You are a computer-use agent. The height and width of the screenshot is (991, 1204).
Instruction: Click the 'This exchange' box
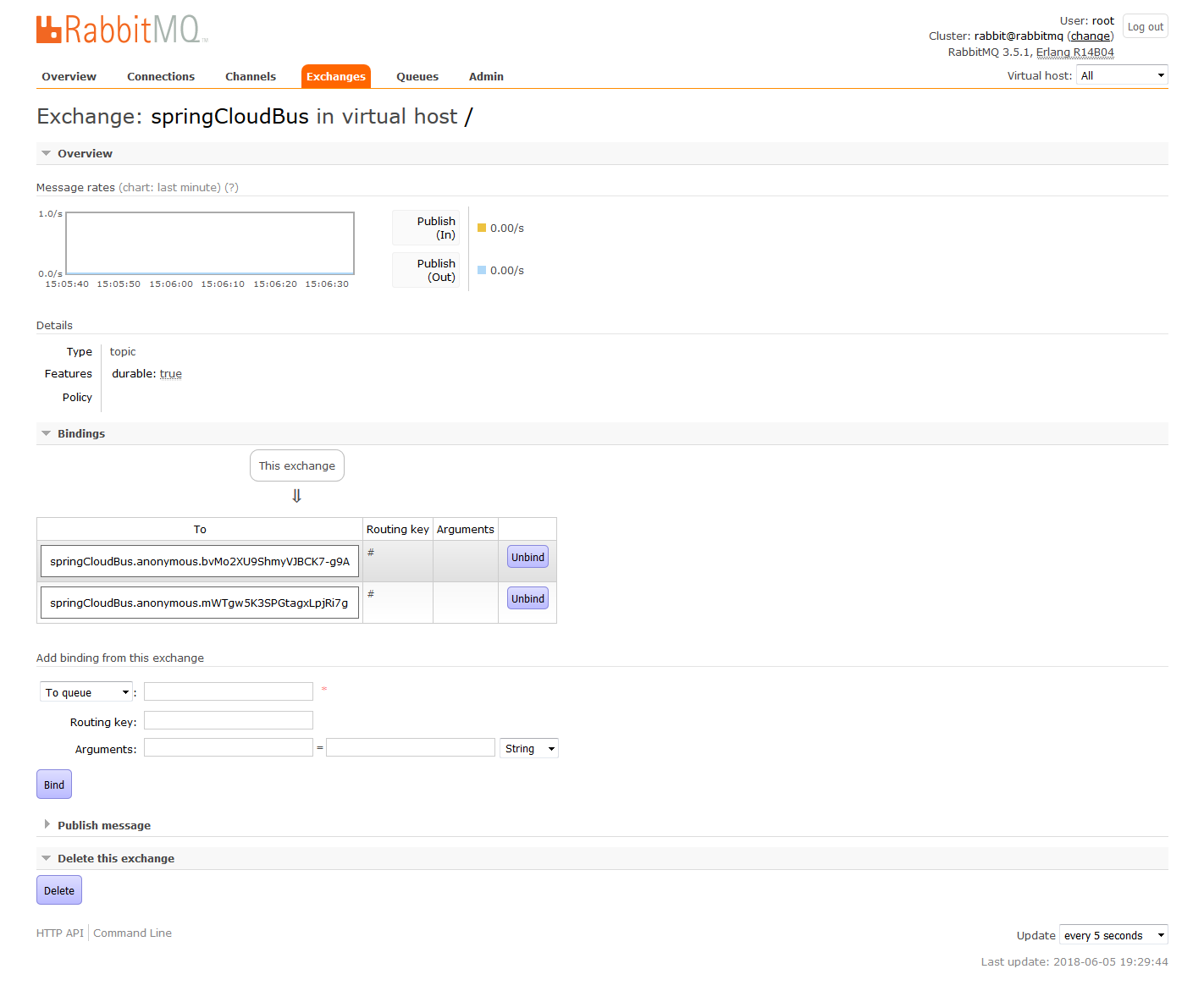pyautogui.click(x=297, y=465)
